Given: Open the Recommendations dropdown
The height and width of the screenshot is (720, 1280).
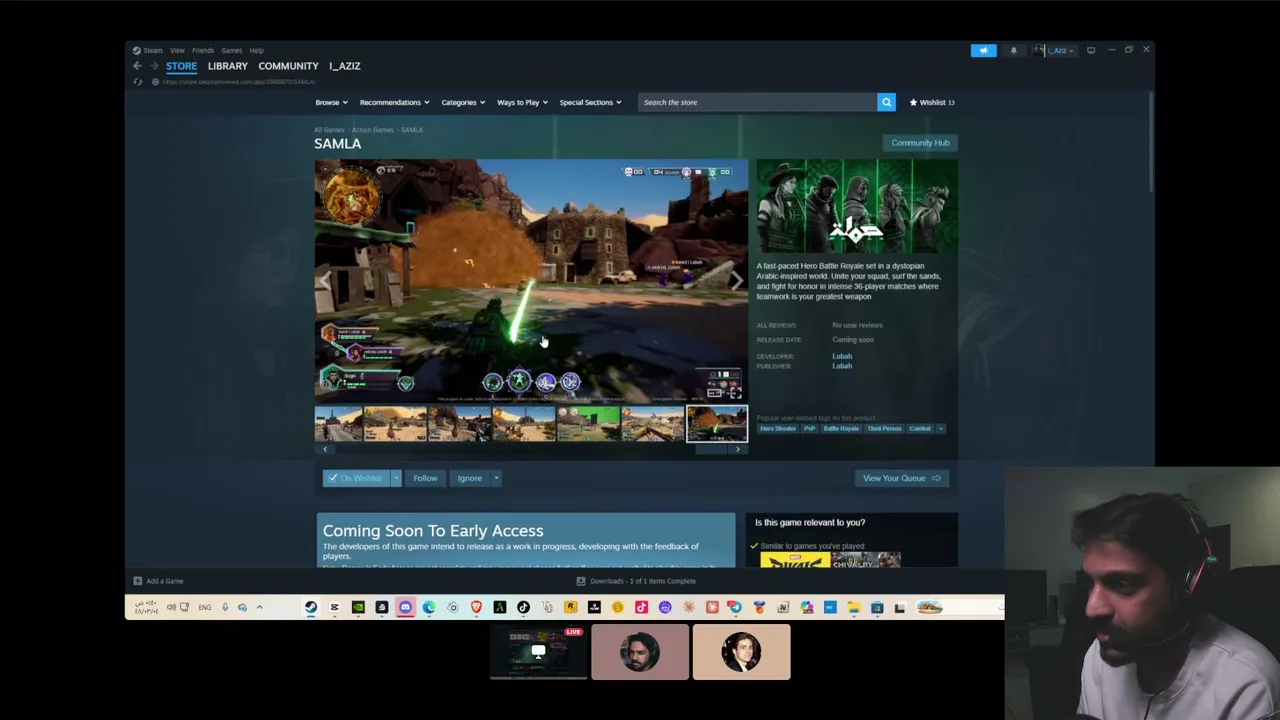Looking at the screenshot, I should 394,102.
